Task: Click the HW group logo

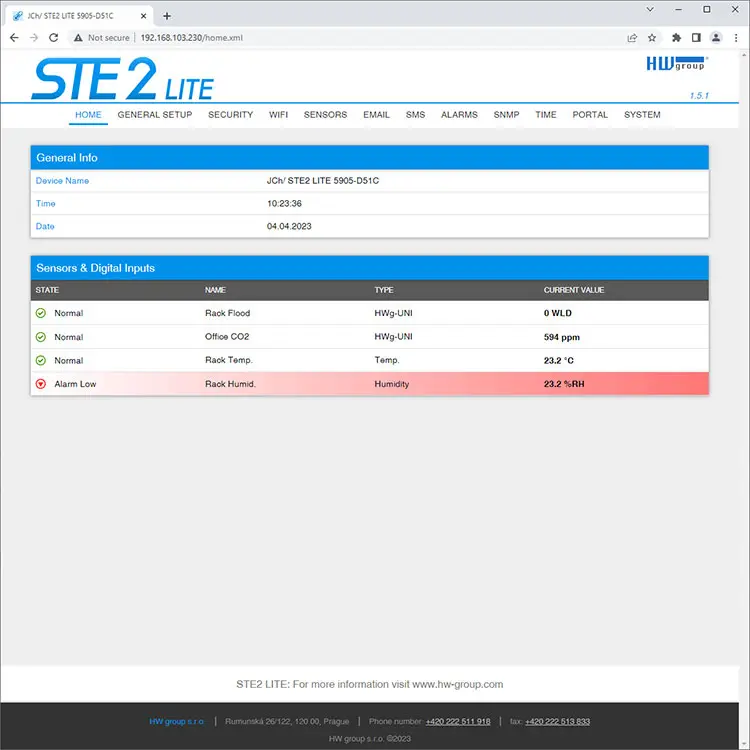Action: (677, 64)
